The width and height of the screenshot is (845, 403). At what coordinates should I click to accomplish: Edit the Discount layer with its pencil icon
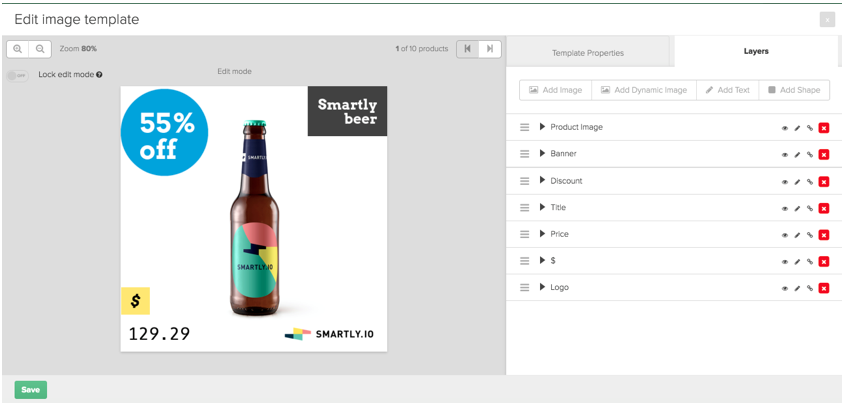798,182
